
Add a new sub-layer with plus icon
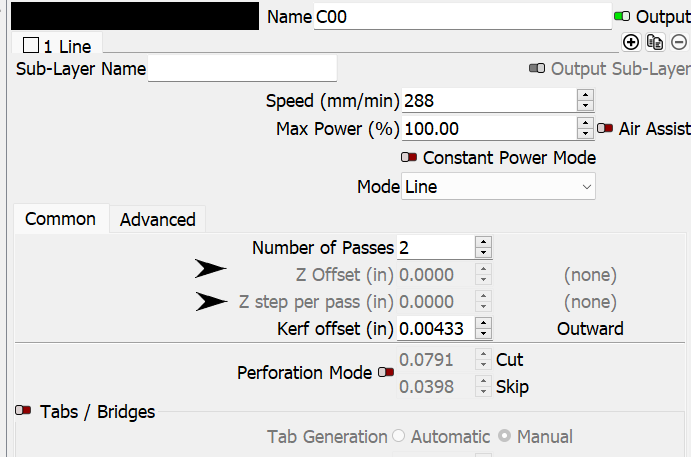(631, 42)
